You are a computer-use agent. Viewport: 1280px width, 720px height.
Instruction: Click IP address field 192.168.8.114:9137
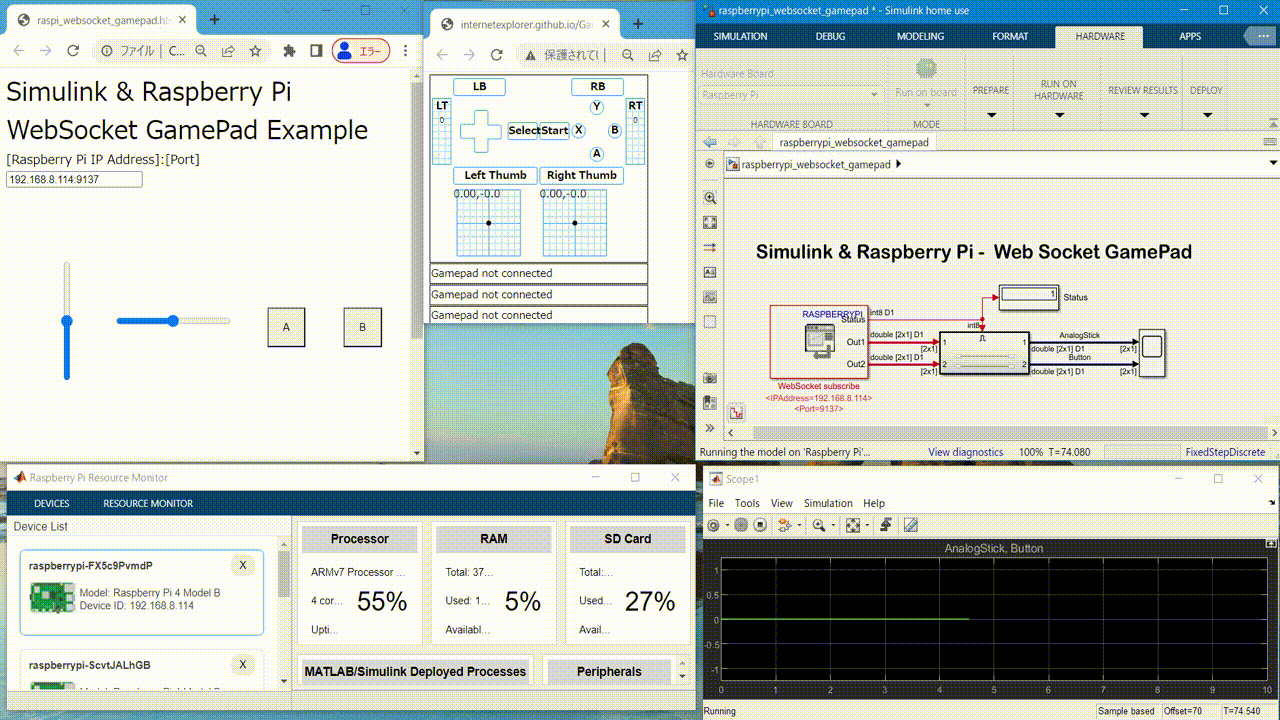point(74,179)
